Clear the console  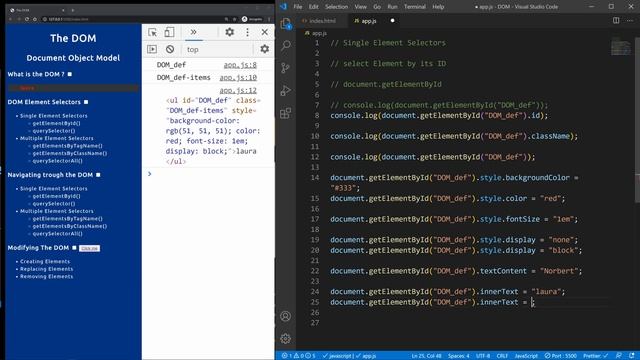[170, 49]
